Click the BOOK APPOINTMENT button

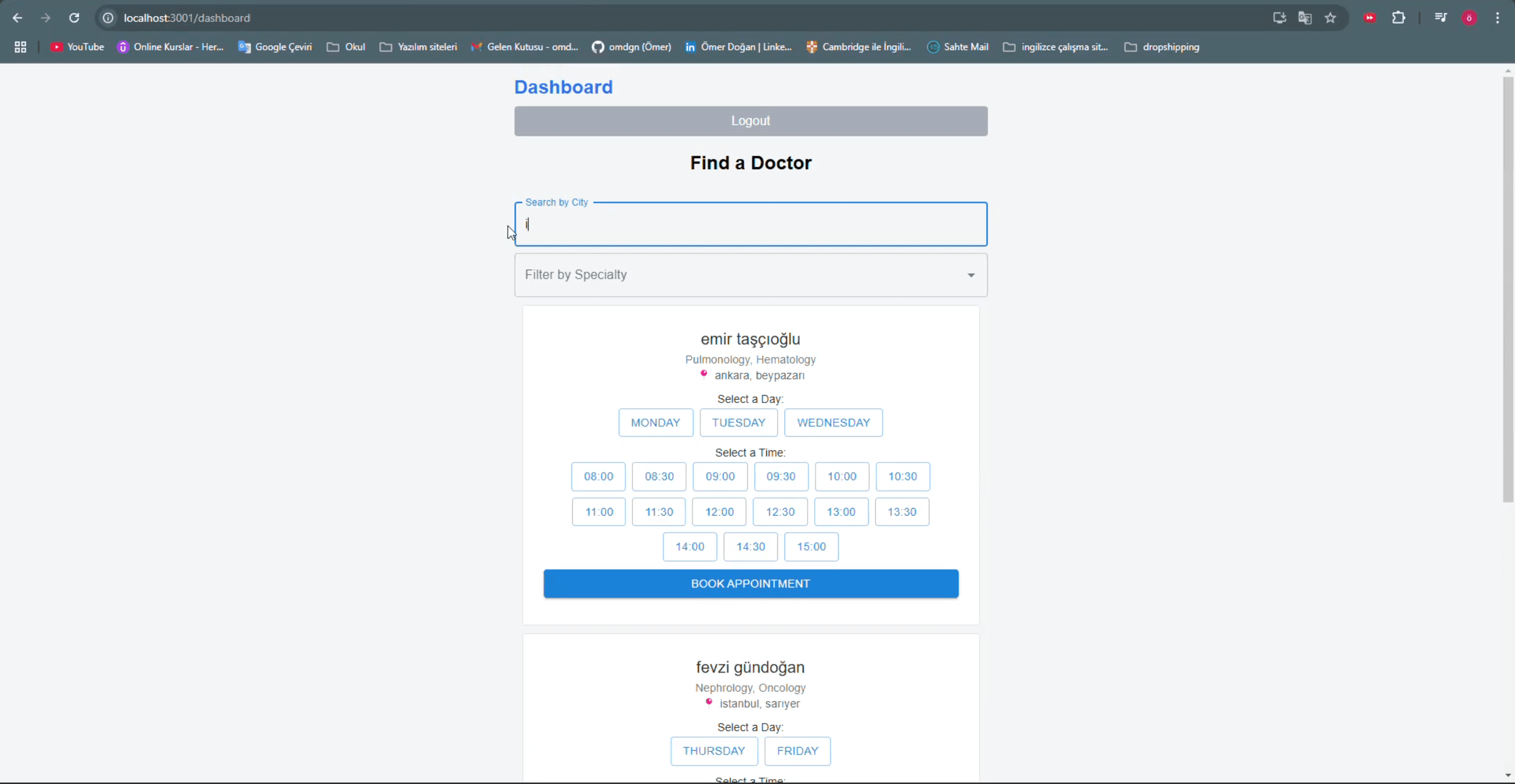point(750,583)
